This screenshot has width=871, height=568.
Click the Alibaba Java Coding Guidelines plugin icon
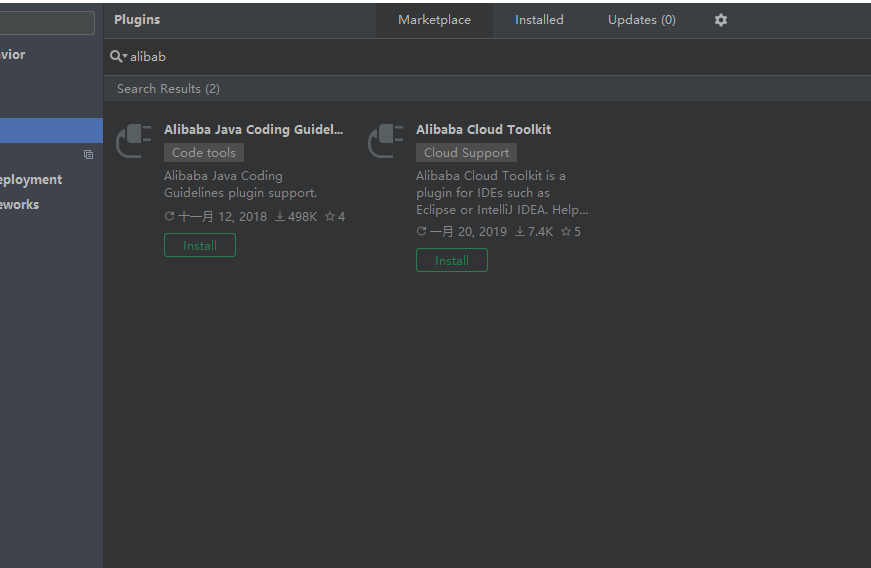point(134,141)
